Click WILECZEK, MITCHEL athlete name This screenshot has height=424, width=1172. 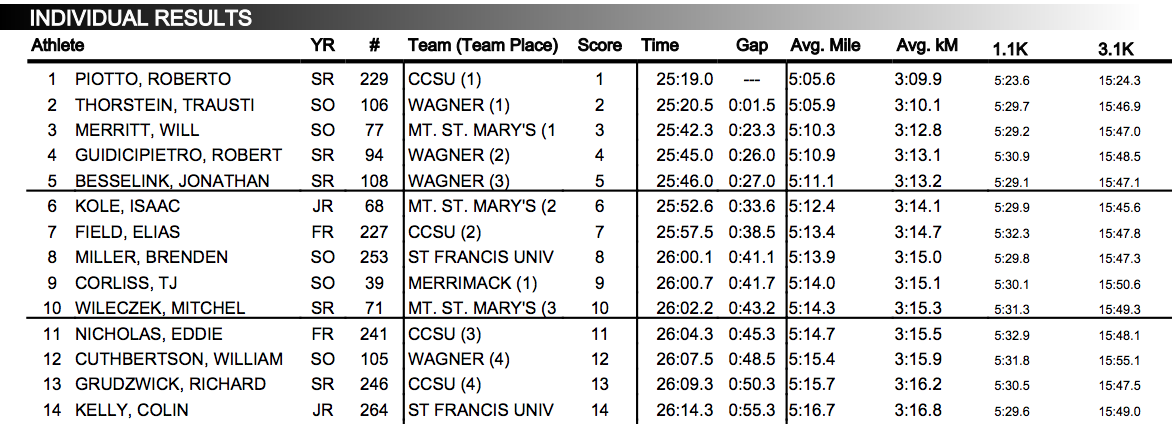click(x=159, y=308)
